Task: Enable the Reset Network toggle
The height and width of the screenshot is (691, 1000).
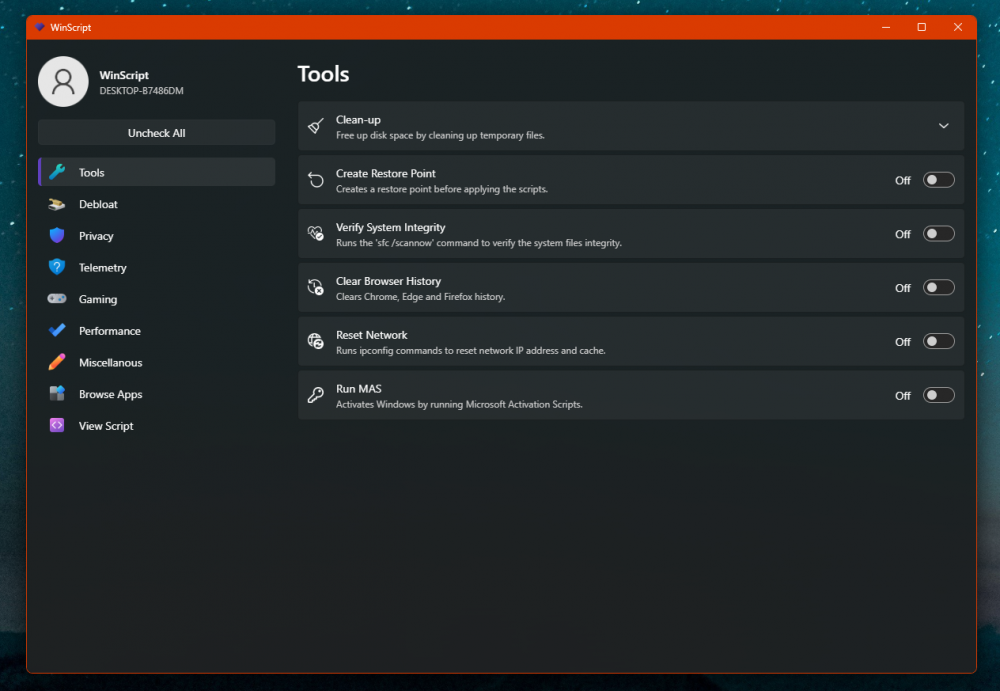Action: 938,342
